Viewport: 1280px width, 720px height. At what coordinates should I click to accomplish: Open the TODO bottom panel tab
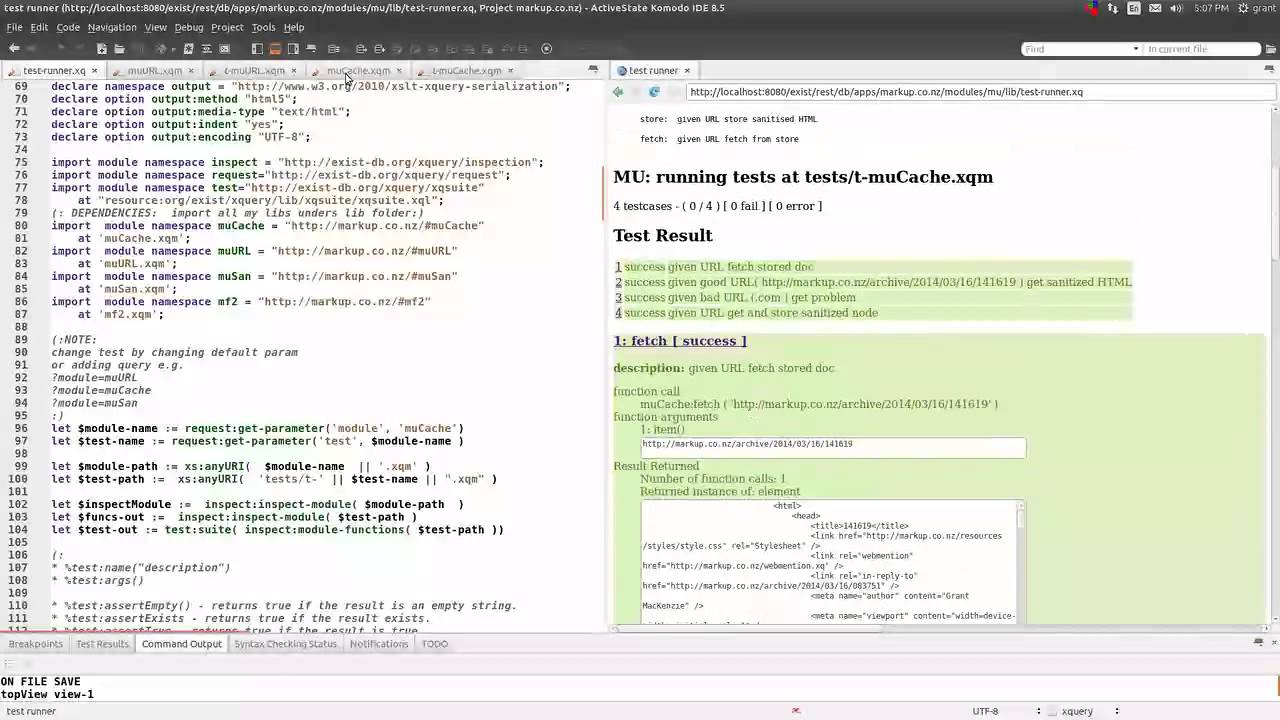[x=435, y=644]
